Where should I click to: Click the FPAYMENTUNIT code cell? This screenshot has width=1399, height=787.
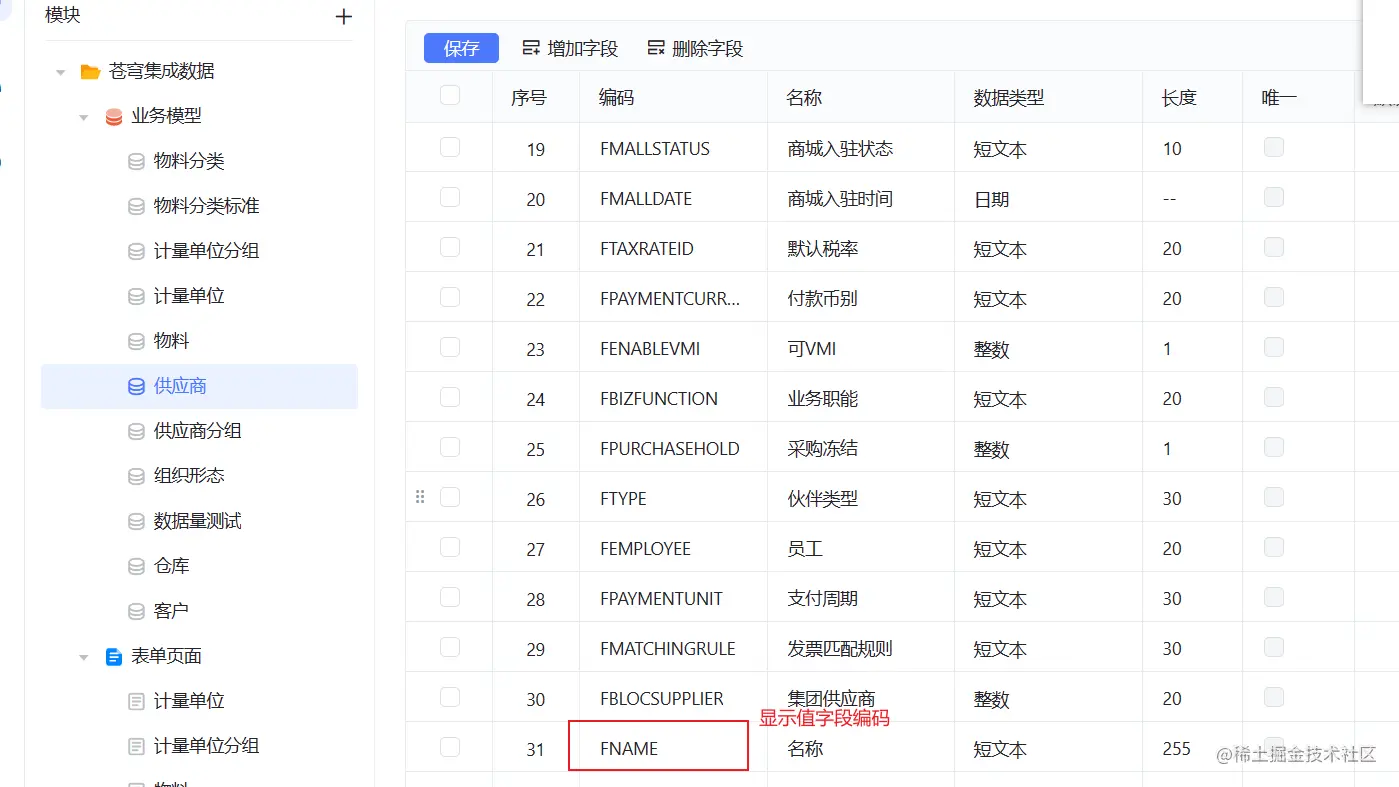point(673,598)
